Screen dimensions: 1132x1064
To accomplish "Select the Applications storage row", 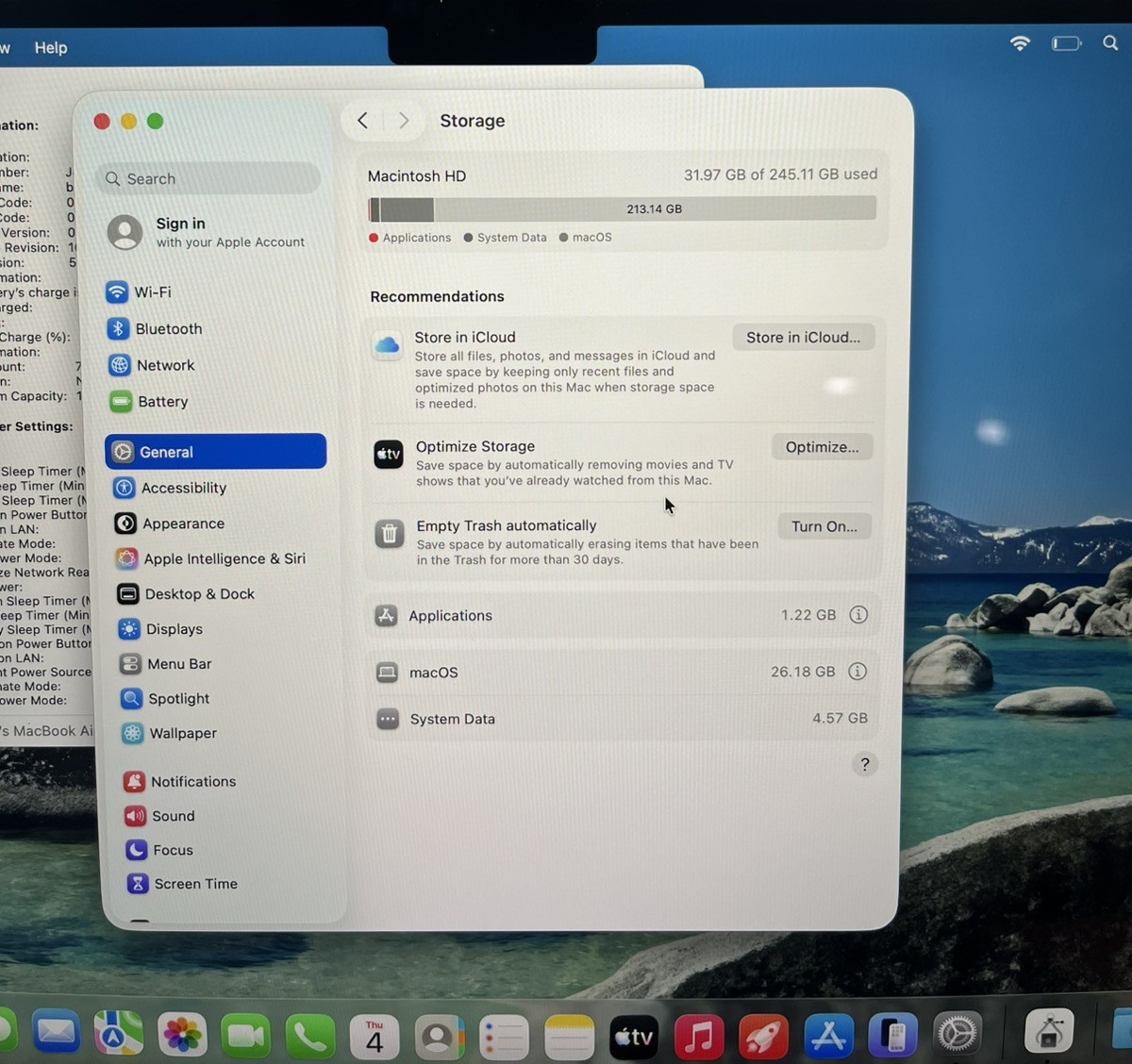I will point(623,615).
